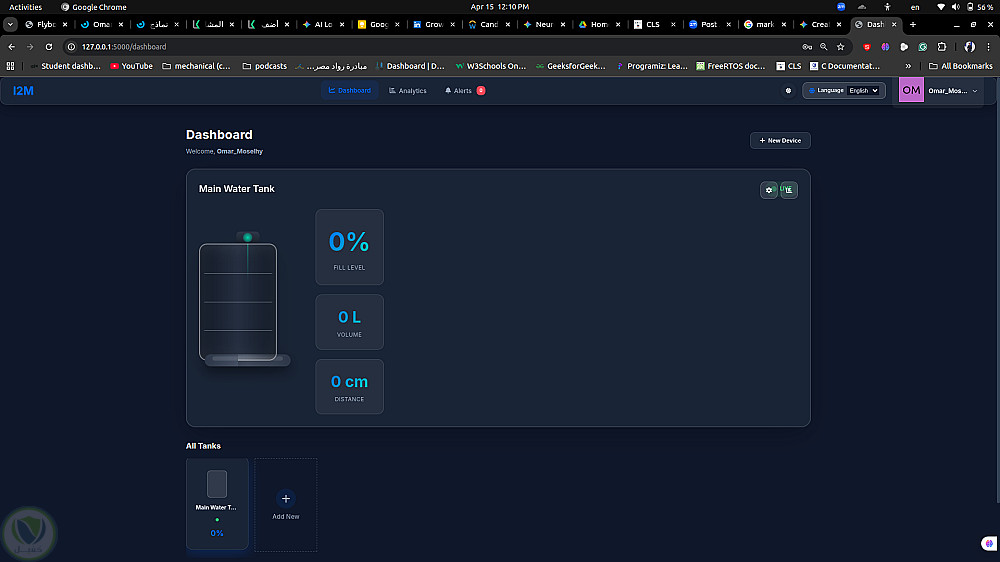
Task: Toggle the theme switch button in navbar
Action: tap(788, 91)
